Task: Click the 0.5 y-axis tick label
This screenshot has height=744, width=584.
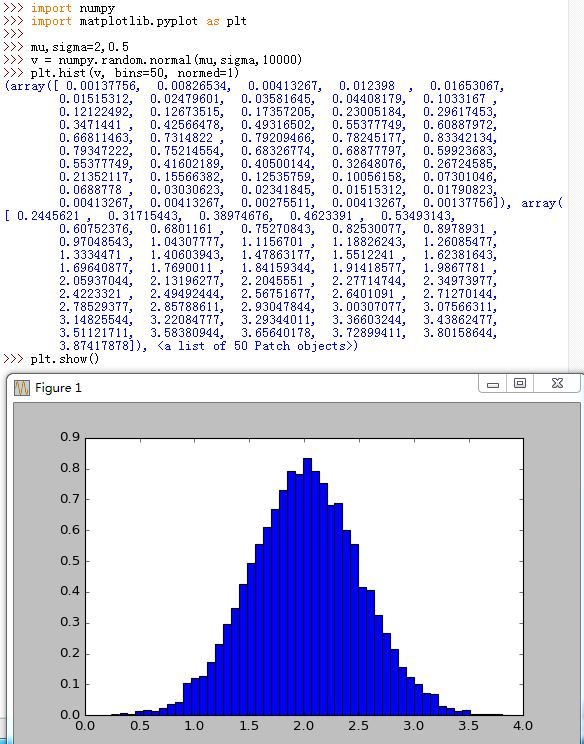Action: 70,561
